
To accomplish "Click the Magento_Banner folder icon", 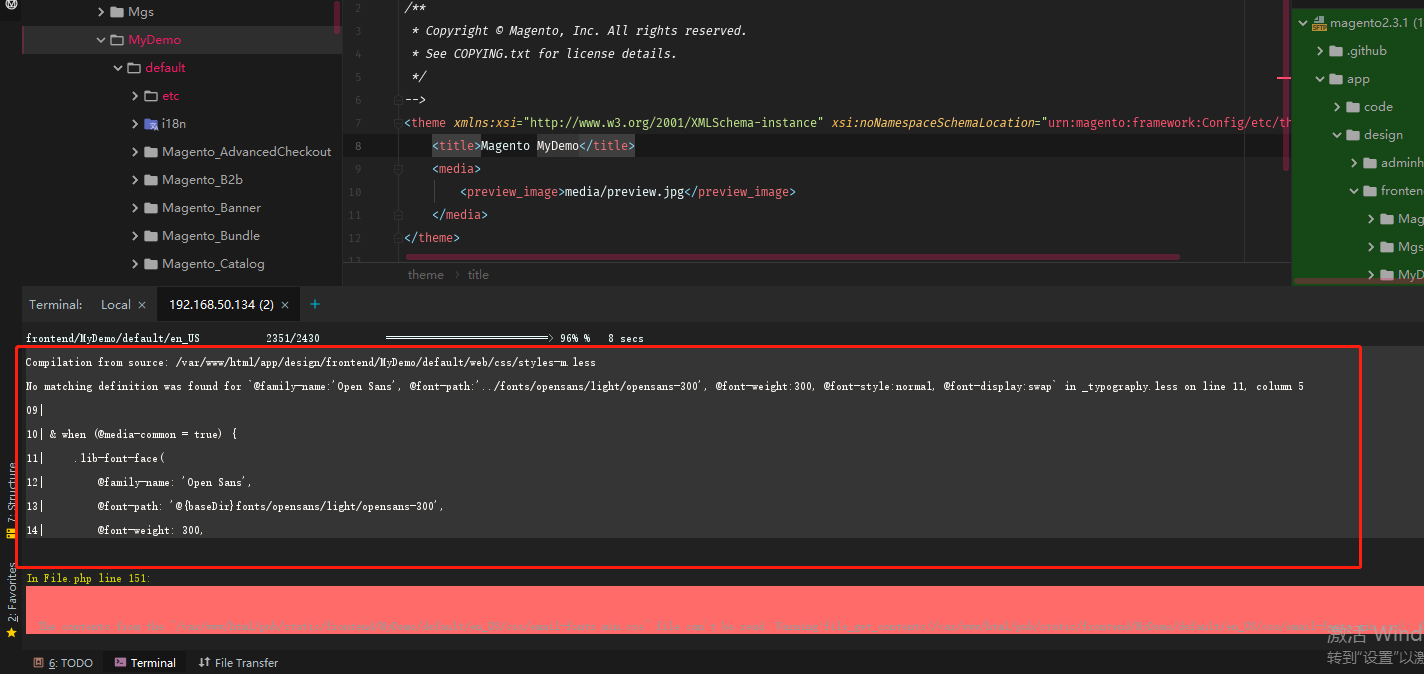I will (151, 208).
